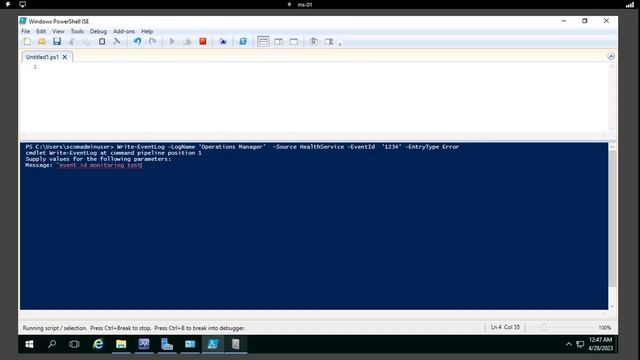Select the Untitled1.ps1 script tab
This screenshot has width=640, height=360.
point(42,57)
